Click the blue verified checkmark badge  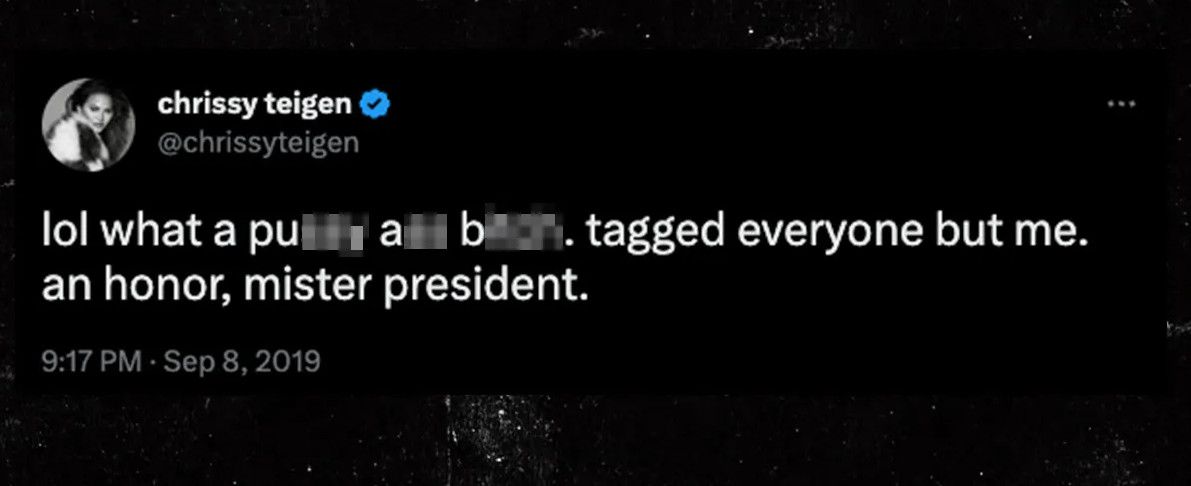point(374,105)
